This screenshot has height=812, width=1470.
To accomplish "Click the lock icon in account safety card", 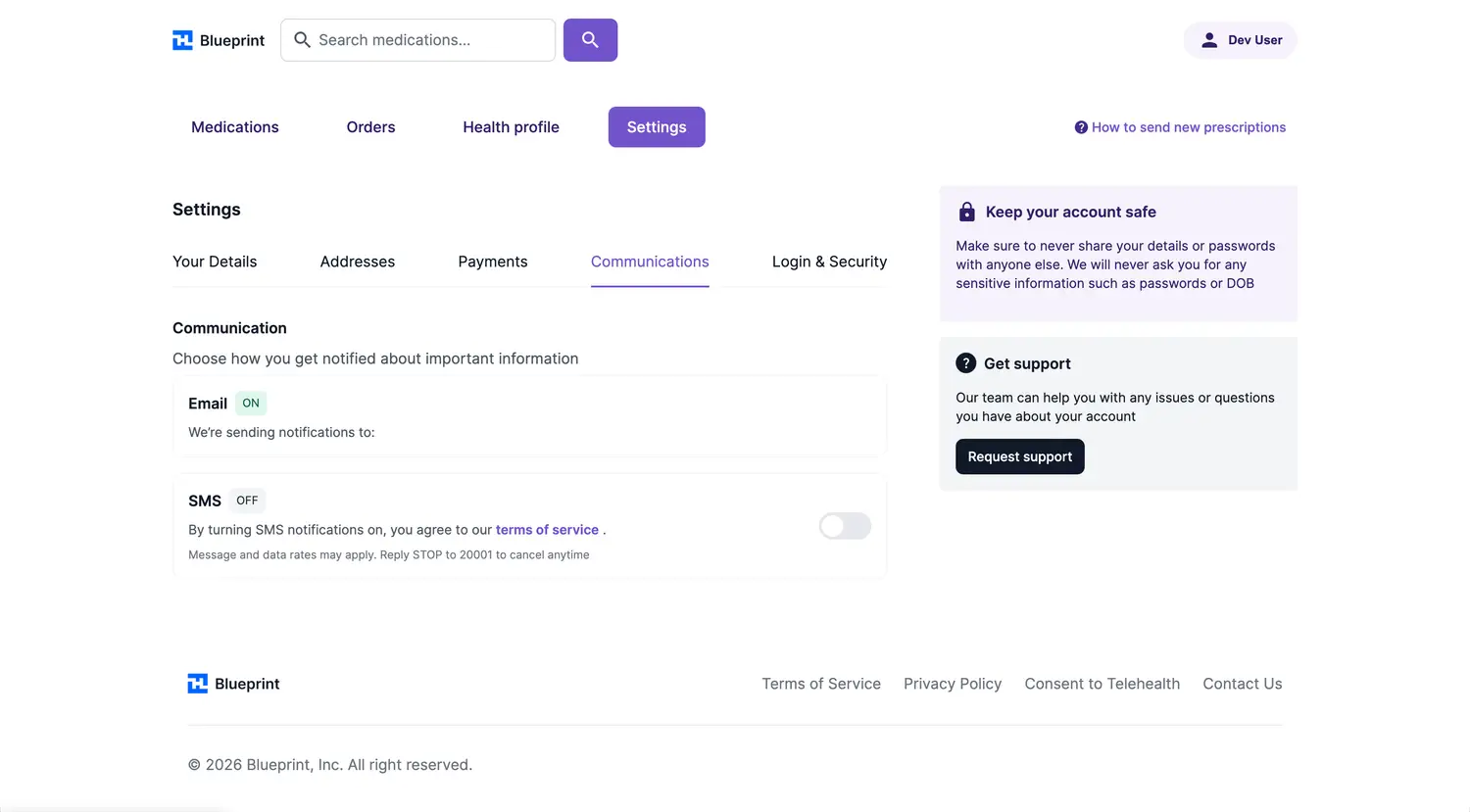I will [x=966, y=212].
